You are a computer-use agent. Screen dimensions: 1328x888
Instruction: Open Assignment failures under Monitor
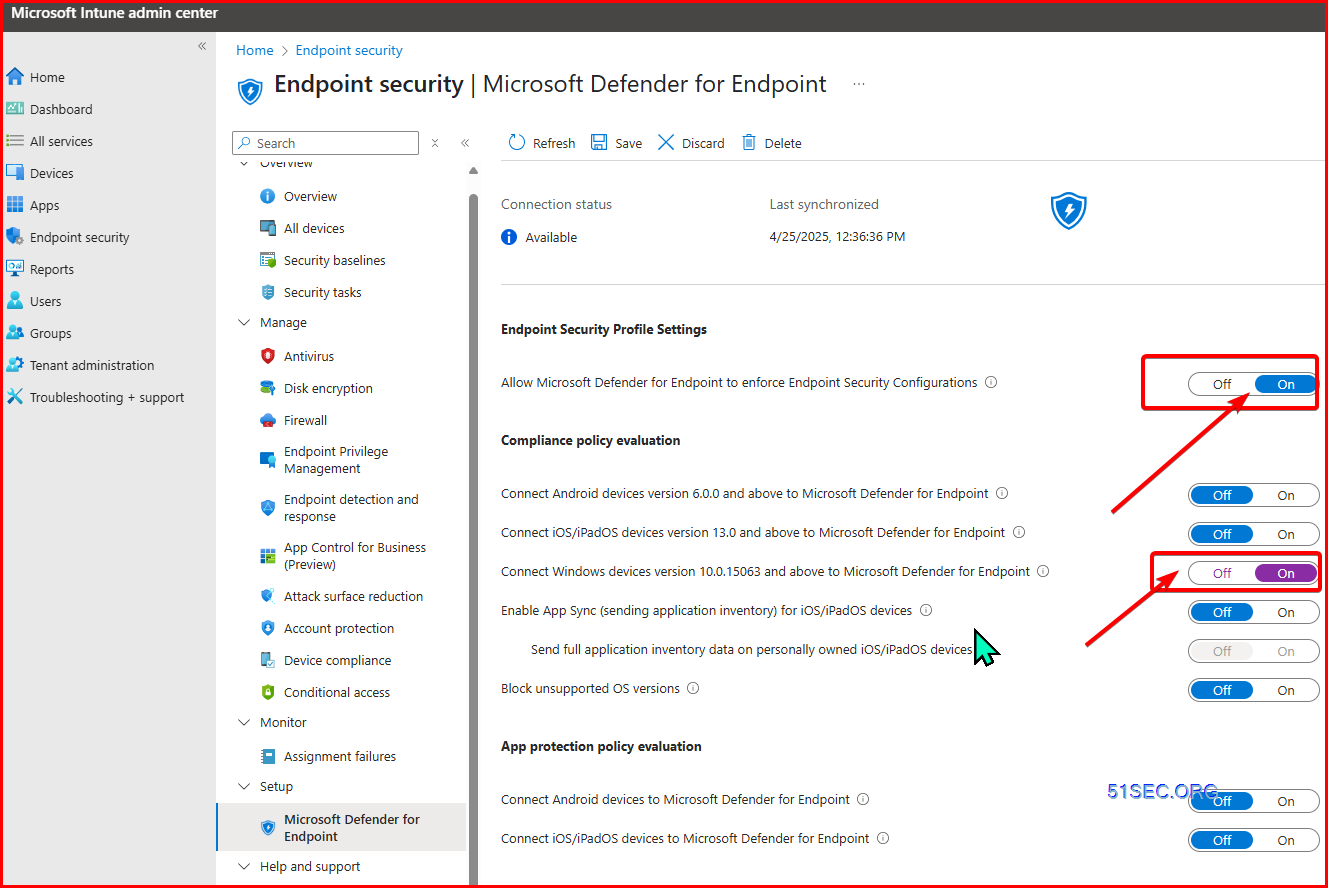340,756
